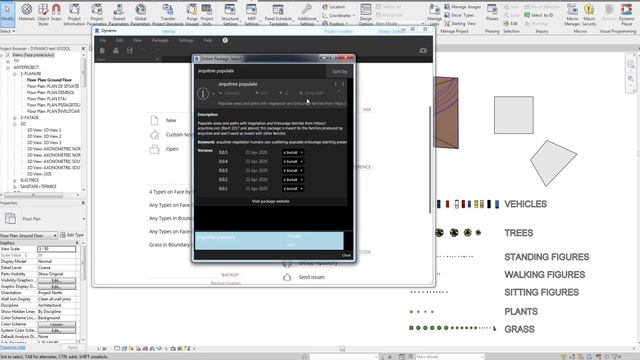
Task: Click Decal Types in the ribbon
Action: pyautogui.click(x=459, y=15)
